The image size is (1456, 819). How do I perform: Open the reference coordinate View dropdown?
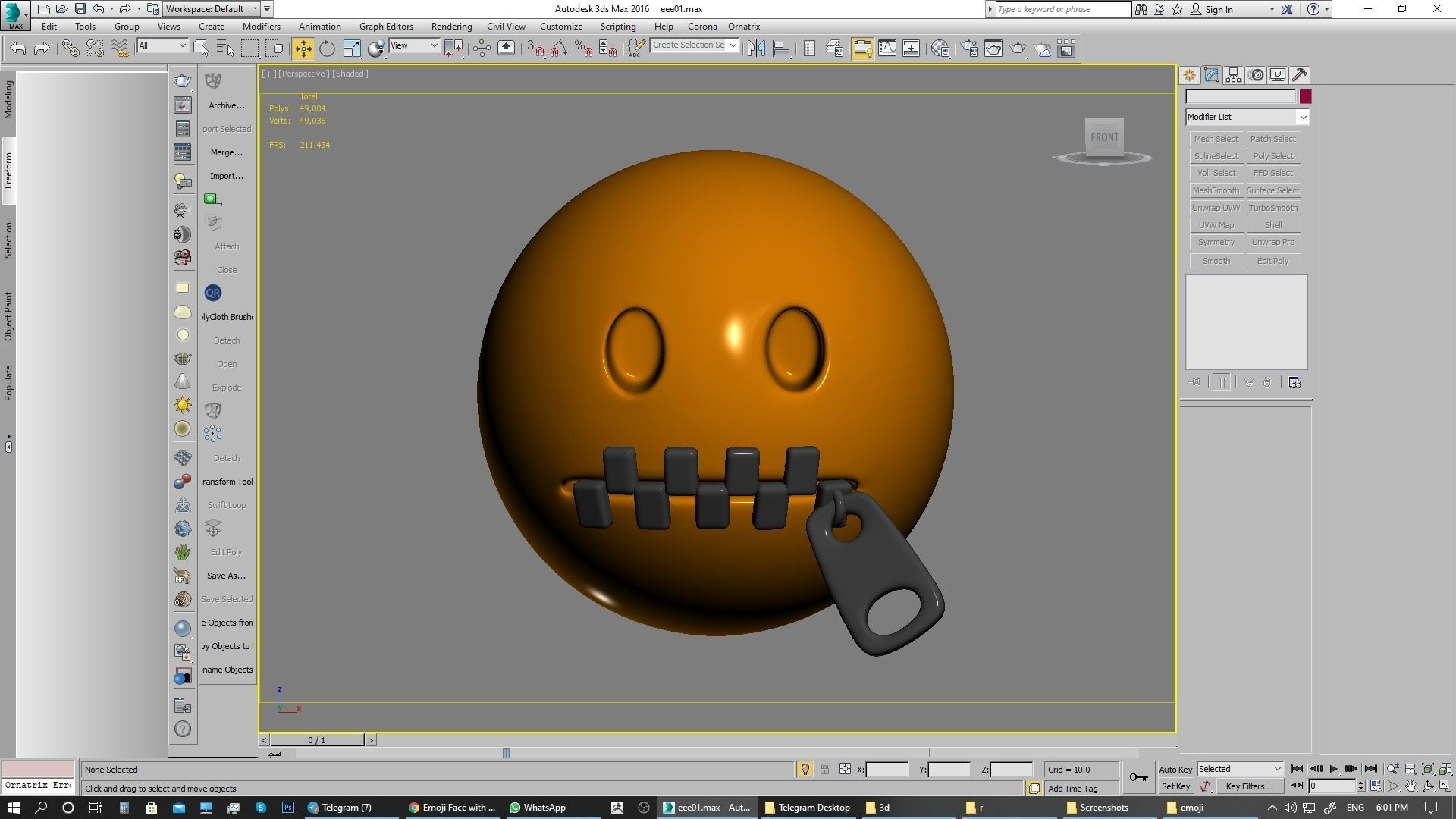414,45
